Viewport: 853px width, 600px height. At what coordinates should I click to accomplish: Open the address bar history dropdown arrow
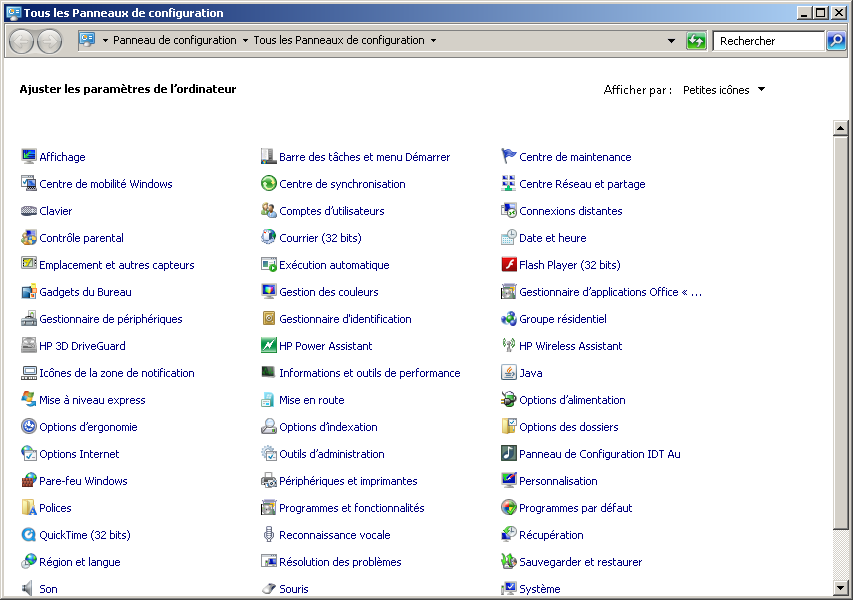point(671,41)
